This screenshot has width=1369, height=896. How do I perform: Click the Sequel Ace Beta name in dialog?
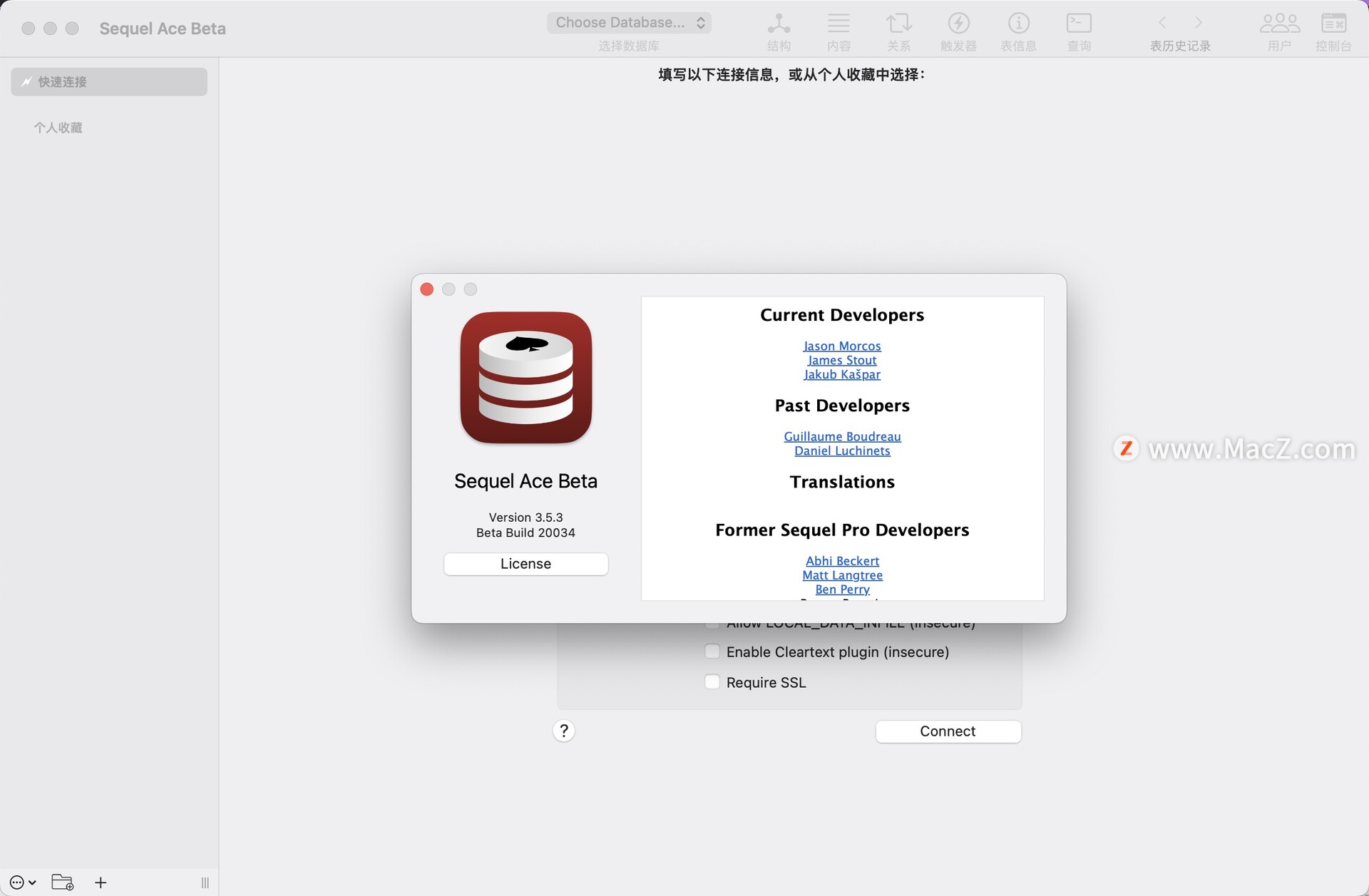pos(525,481)
